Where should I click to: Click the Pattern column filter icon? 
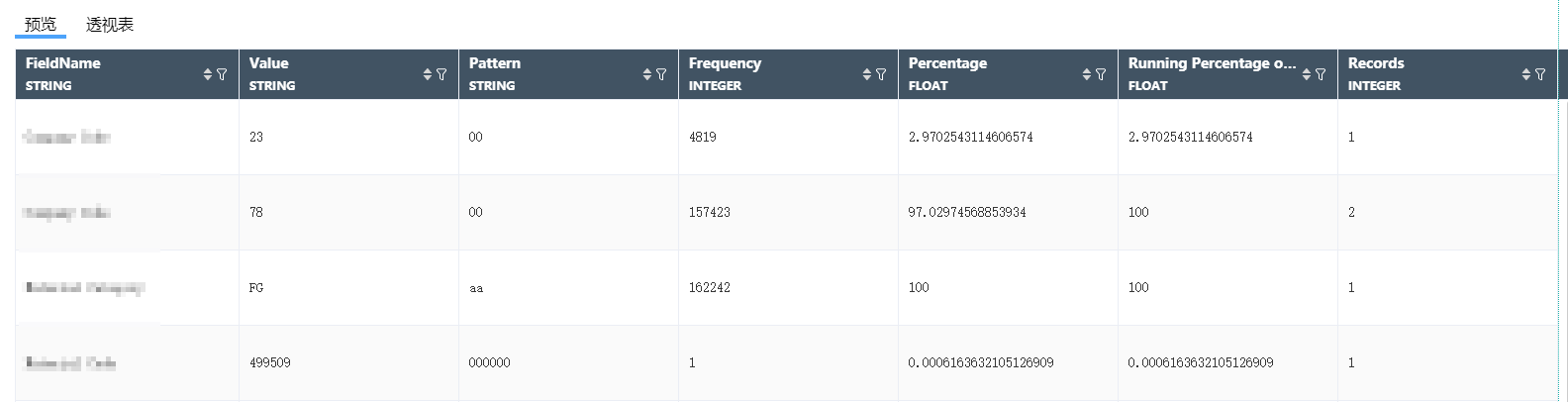coord(661,74)
